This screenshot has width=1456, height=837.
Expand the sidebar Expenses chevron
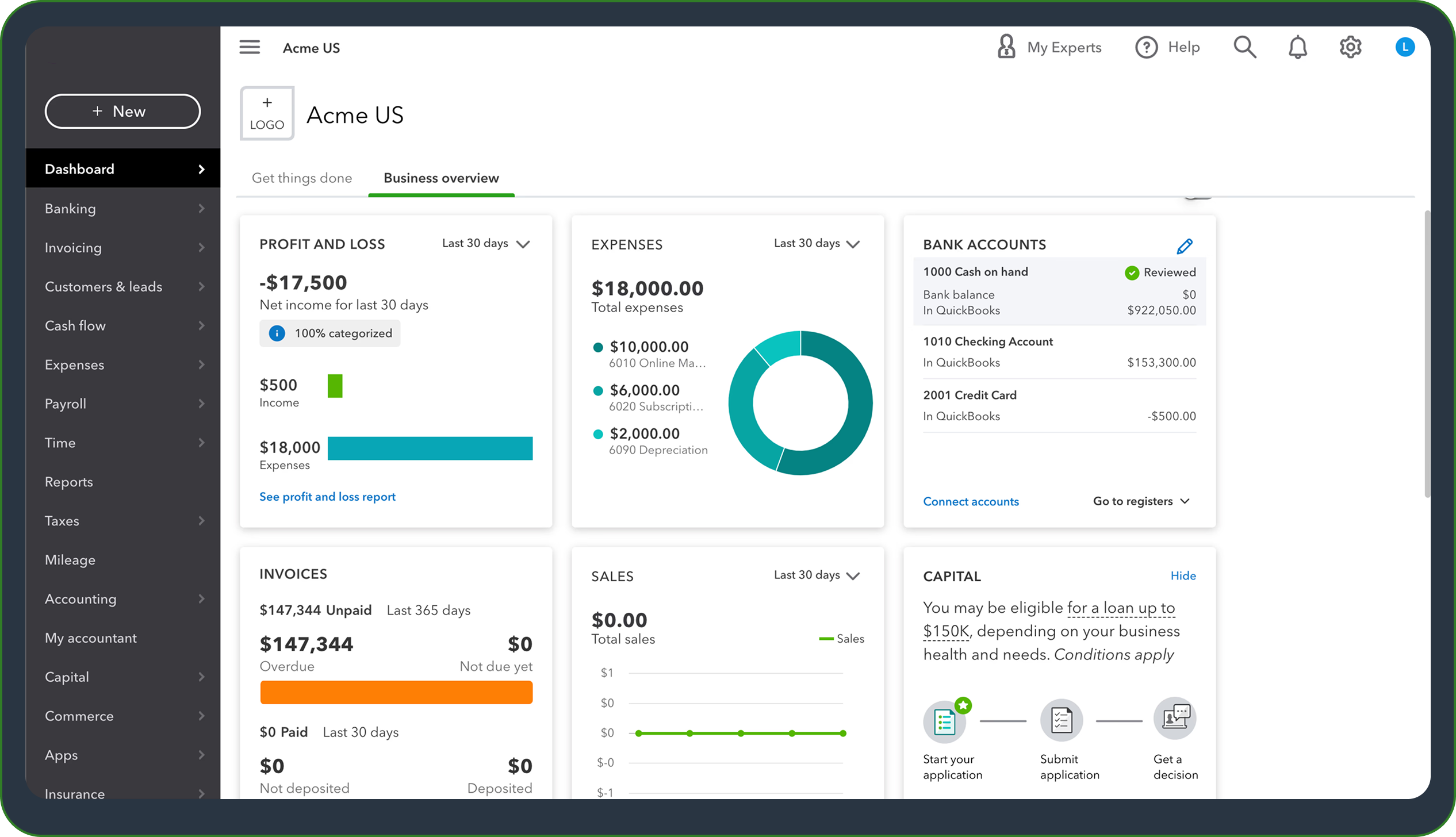(x=201, y=365)
